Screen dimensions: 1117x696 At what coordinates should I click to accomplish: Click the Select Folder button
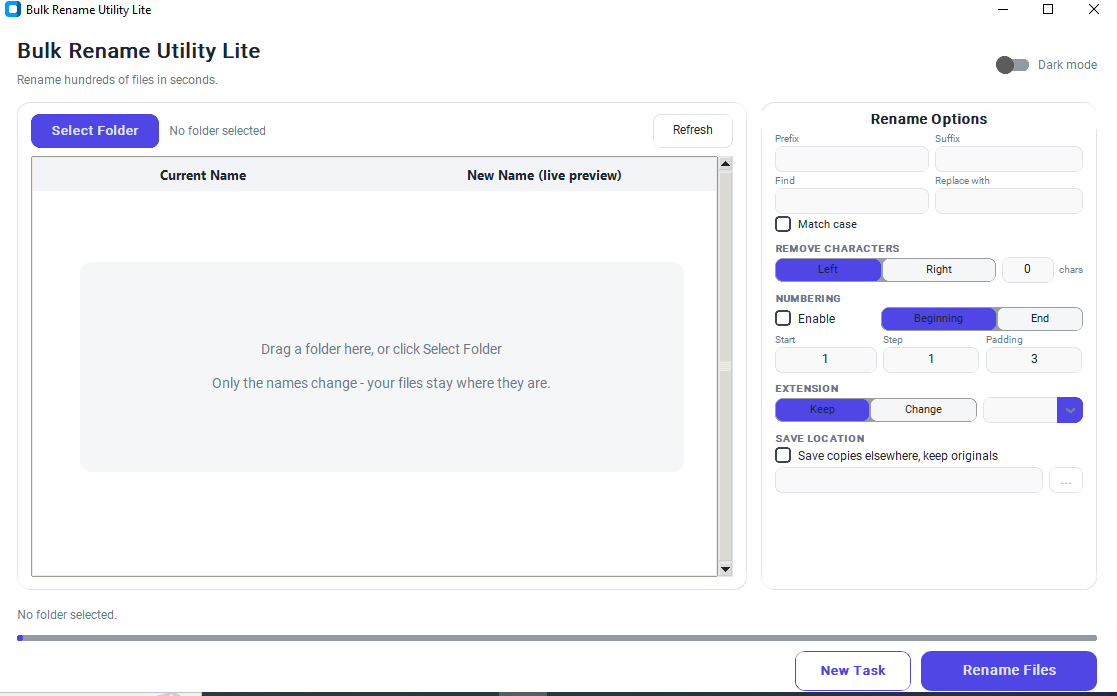tap(95, 131)
